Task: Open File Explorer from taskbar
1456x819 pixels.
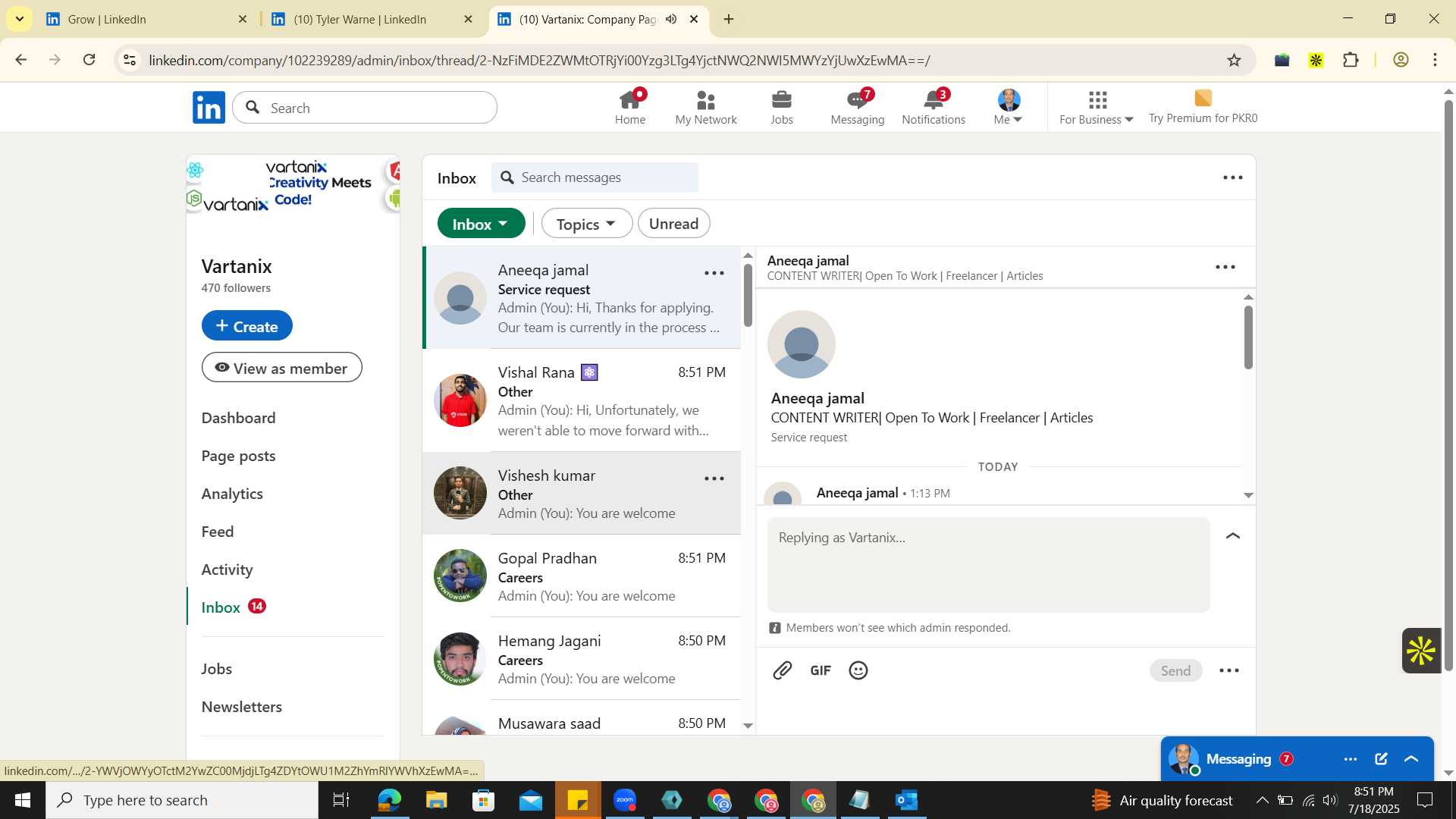Action: click(x=437, y=800)
